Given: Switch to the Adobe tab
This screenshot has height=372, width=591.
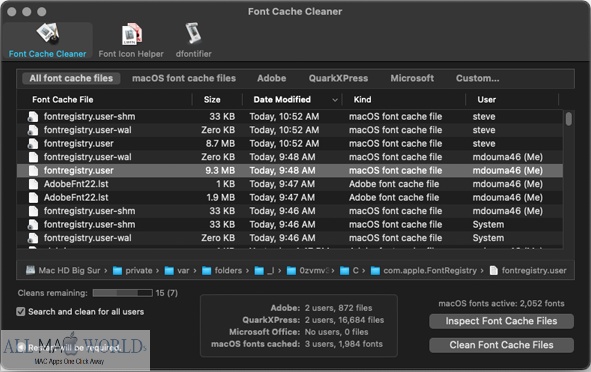Looking at the screenshot, I should pyautogui.click(x=271, y=78).
